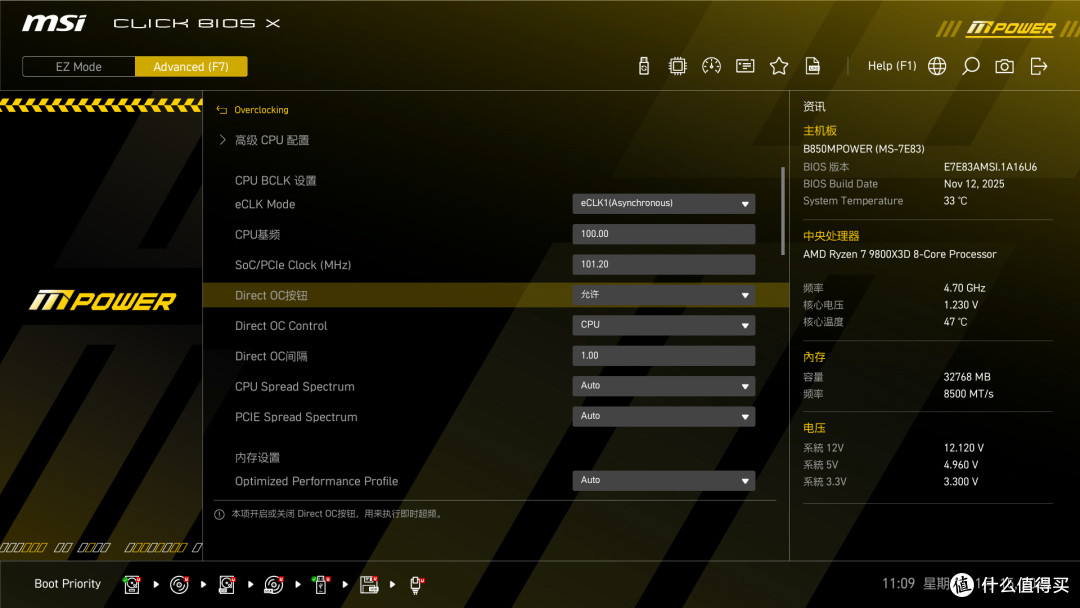Click memory speed '8500 MT/s'
Image resolution: width=1080 pixels, height=608 pixels.
[x=968, y=394]
